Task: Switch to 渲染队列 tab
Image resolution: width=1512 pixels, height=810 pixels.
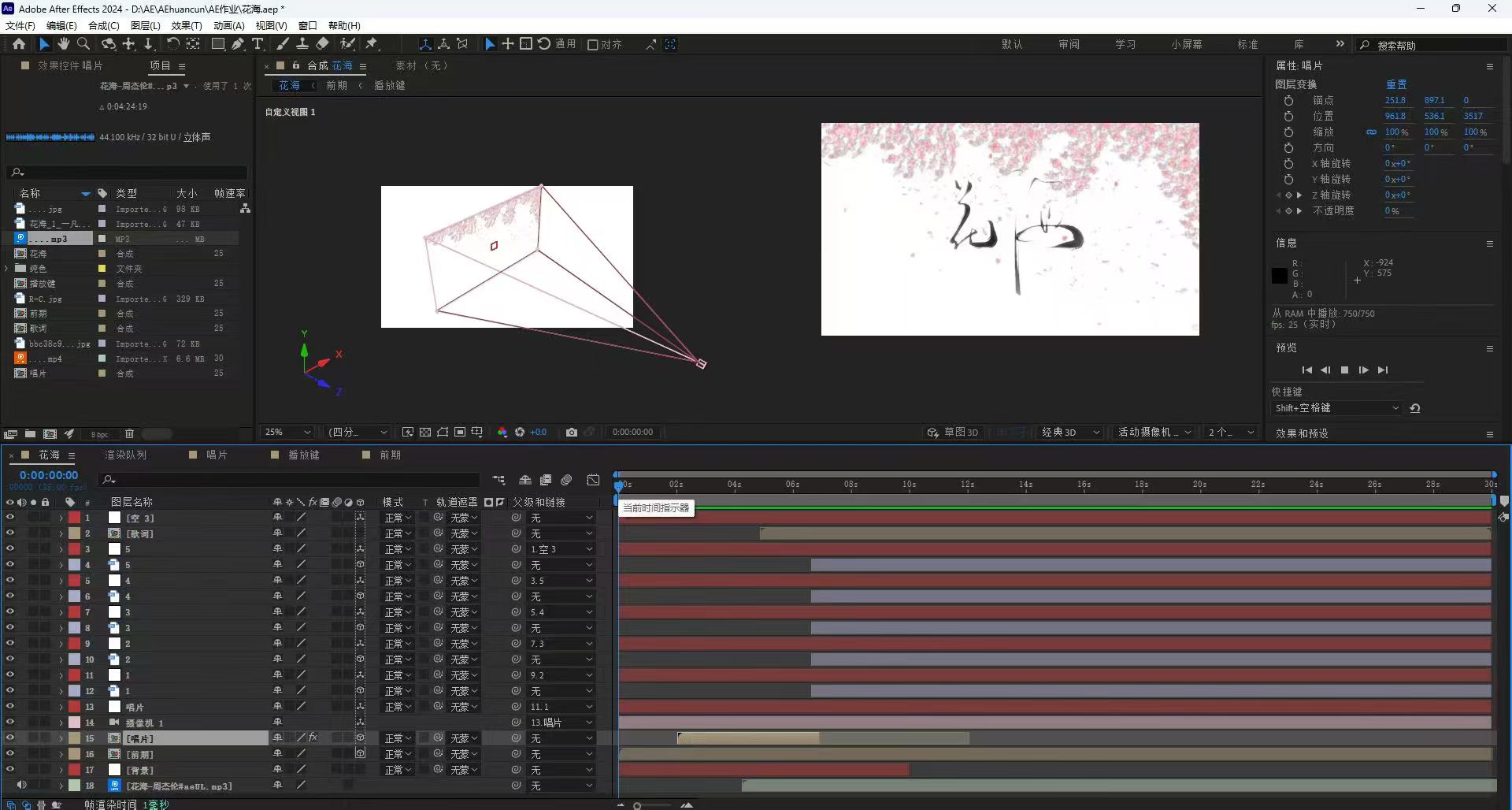Action: [126, 455]
